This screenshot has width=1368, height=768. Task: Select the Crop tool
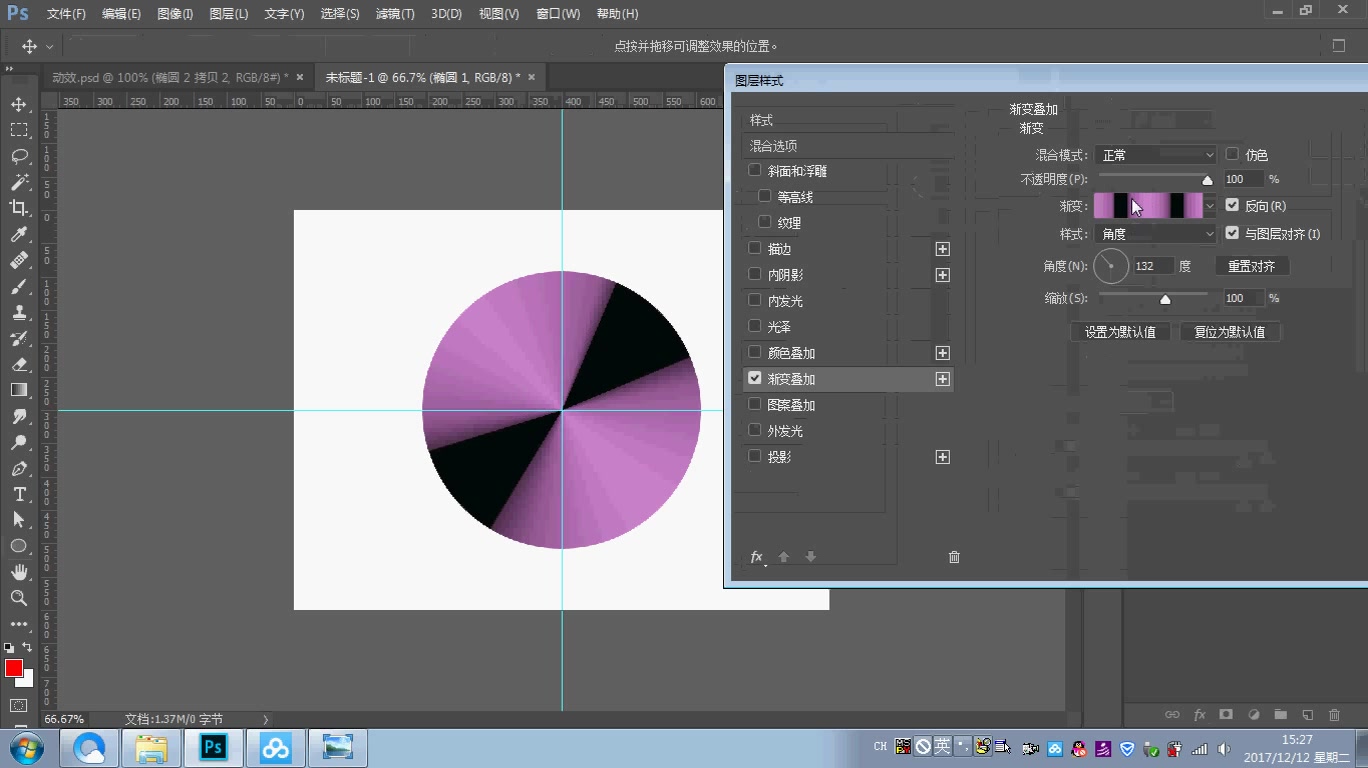[20, 208]
